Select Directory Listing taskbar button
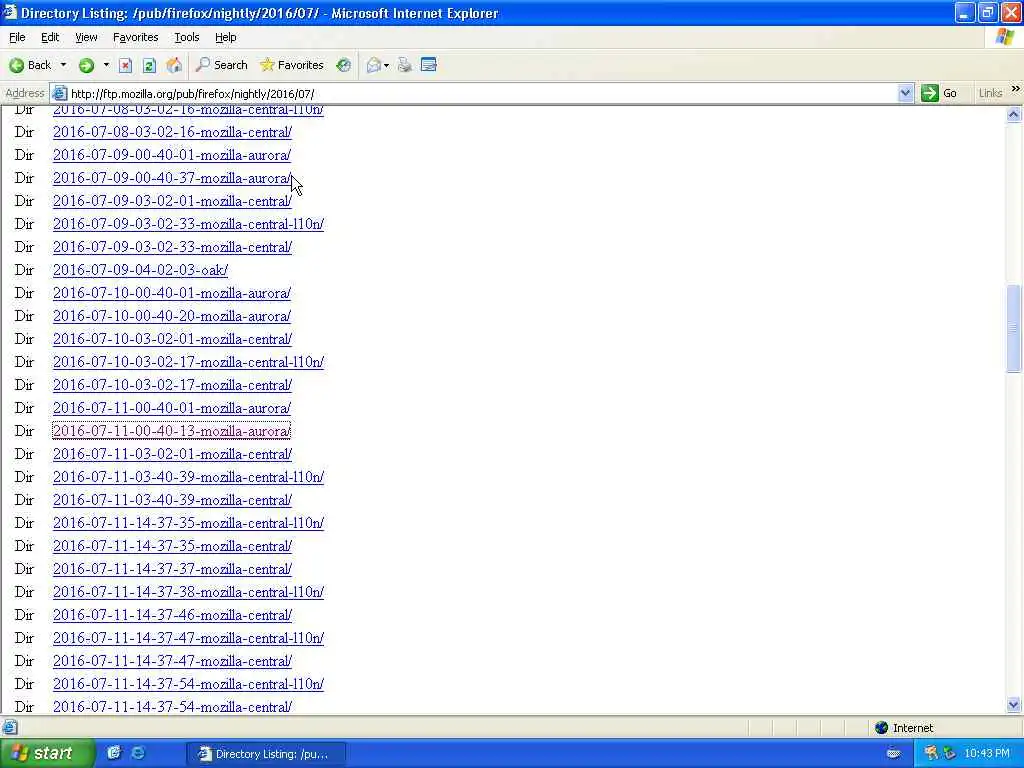1024x768 pixels. click(x=266, y=754)
